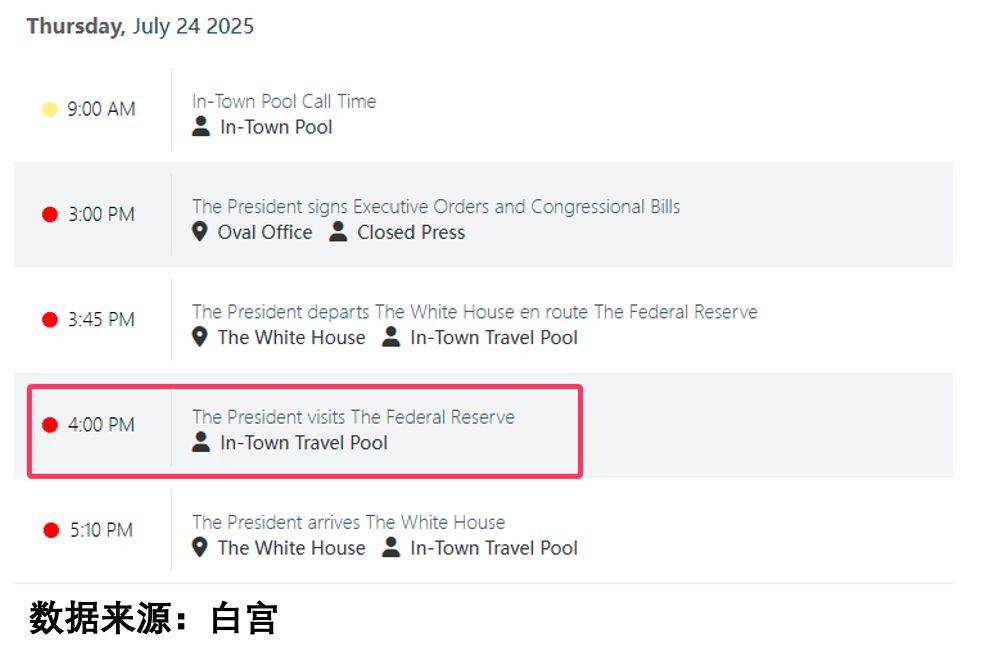Screen dimensions: 994x666
Task: Open The President visits The Federal Reserve event
Action: pos(353,417)
